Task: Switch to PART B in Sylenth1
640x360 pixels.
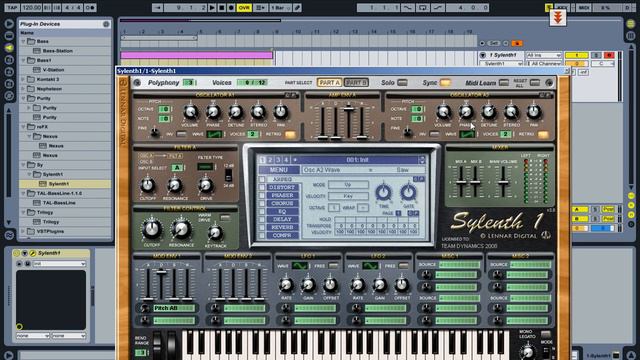Action: [x=356, y=82]
